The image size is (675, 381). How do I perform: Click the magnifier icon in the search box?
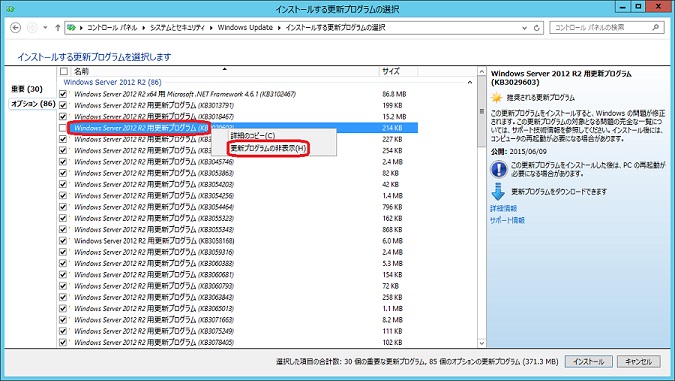tap(655, 27)
